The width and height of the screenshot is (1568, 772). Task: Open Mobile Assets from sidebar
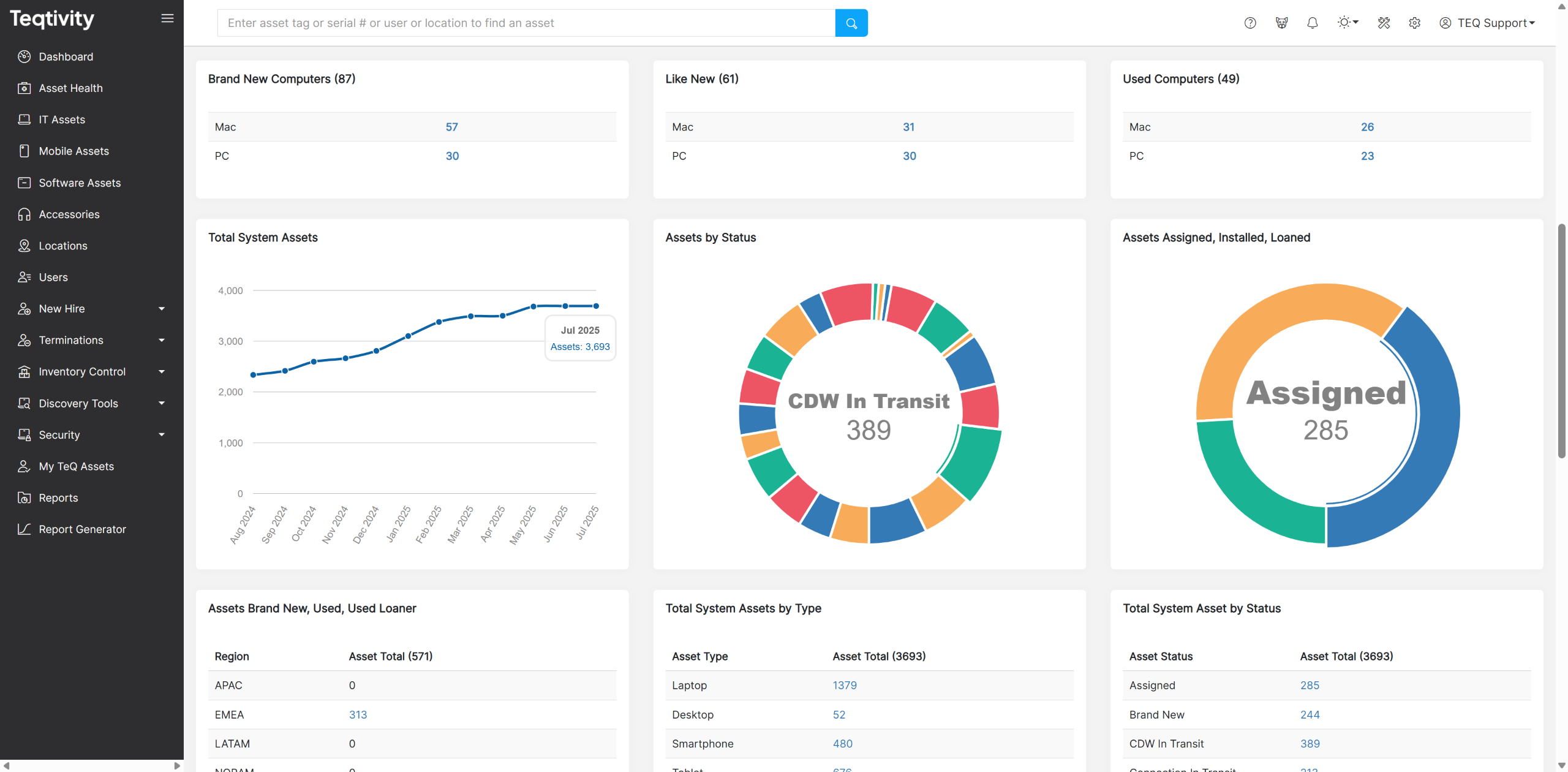coord(73,151)
